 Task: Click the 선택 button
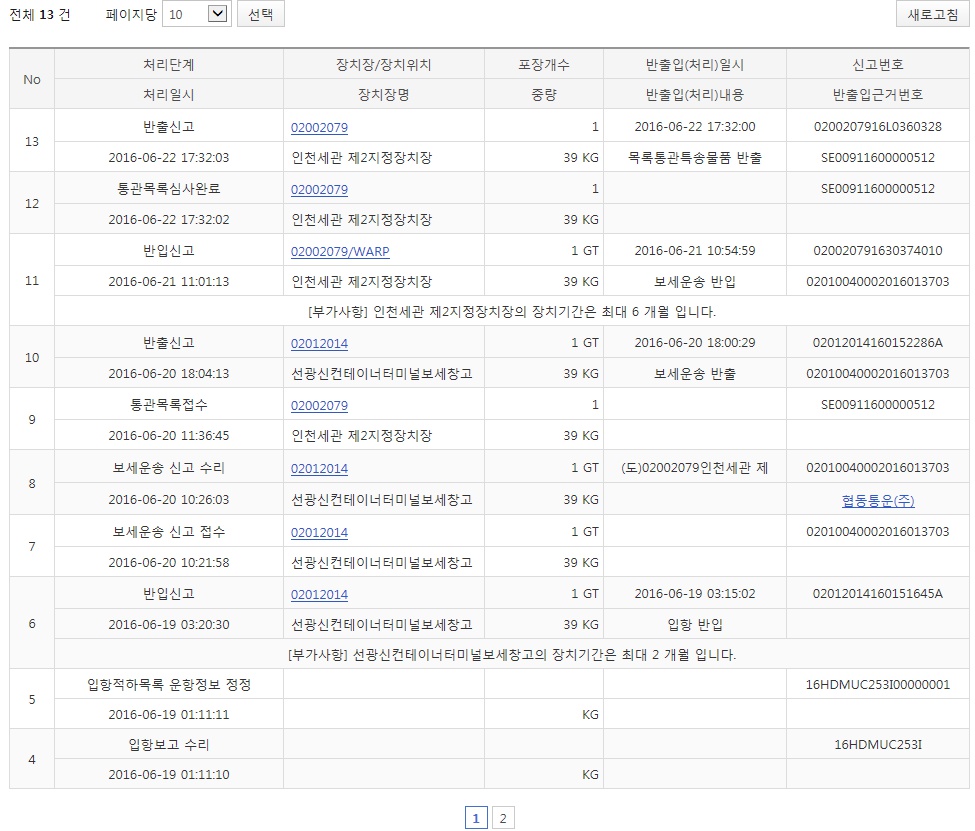260,14
